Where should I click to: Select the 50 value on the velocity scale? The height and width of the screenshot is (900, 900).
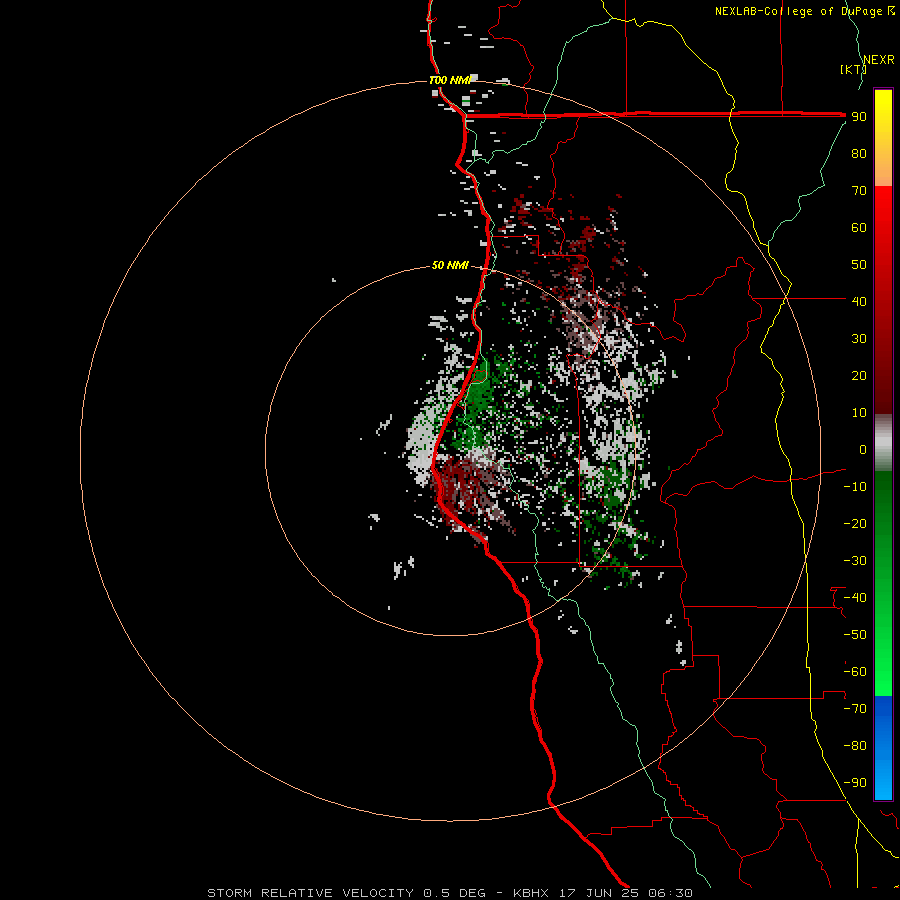click(859, 265)
